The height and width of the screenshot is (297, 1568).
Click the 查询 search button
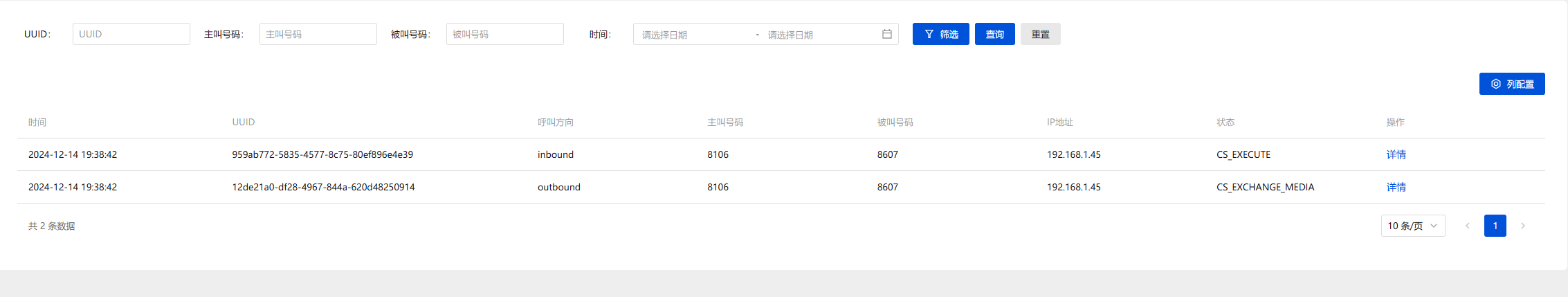994,34
